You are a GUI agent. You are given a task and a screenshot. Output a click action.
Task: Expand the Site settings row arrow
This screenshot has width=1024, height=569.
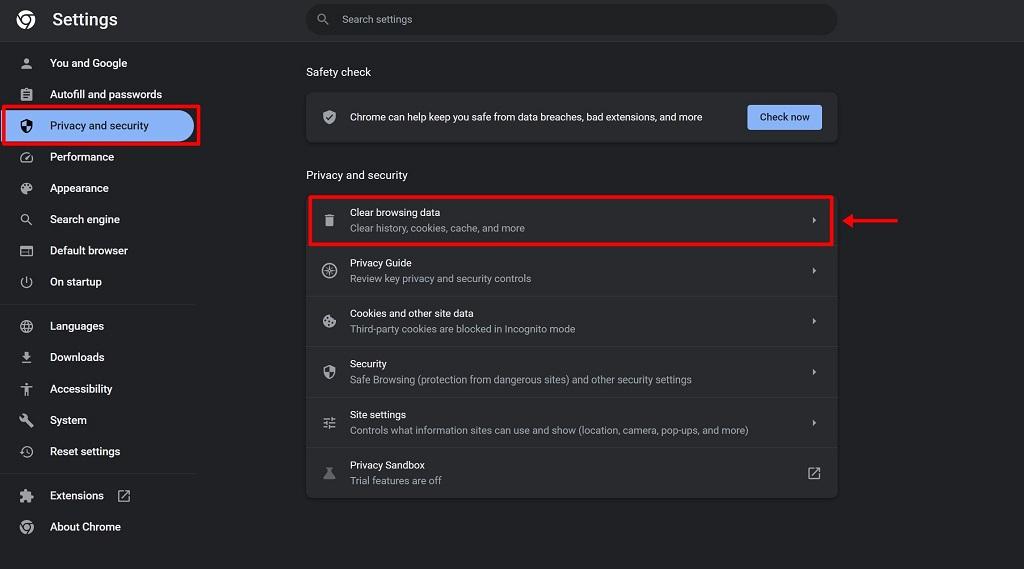coord(814,423)
